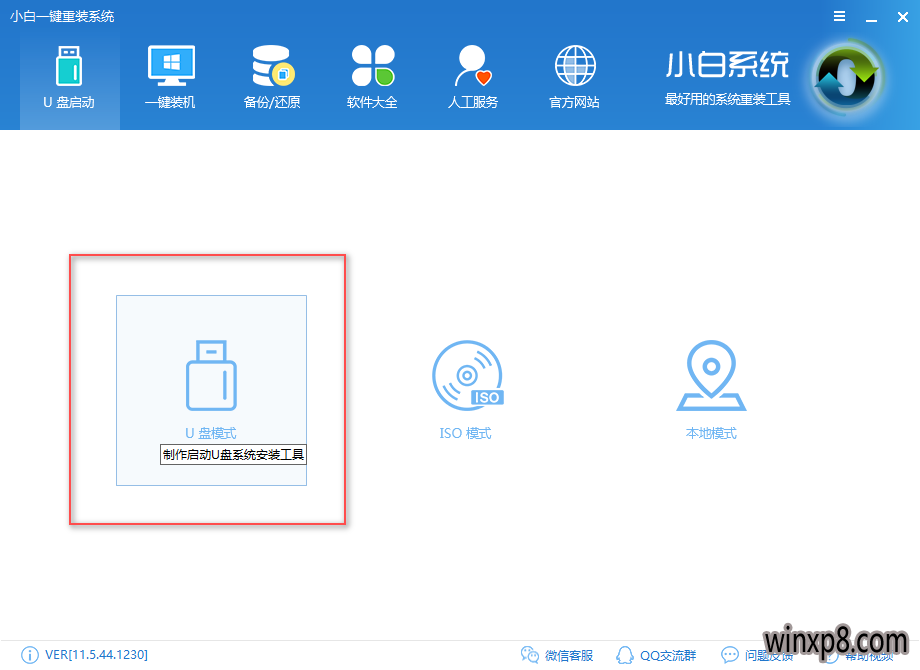Click the 最好用的系统重装工具 slogan text

click(728, 99)
